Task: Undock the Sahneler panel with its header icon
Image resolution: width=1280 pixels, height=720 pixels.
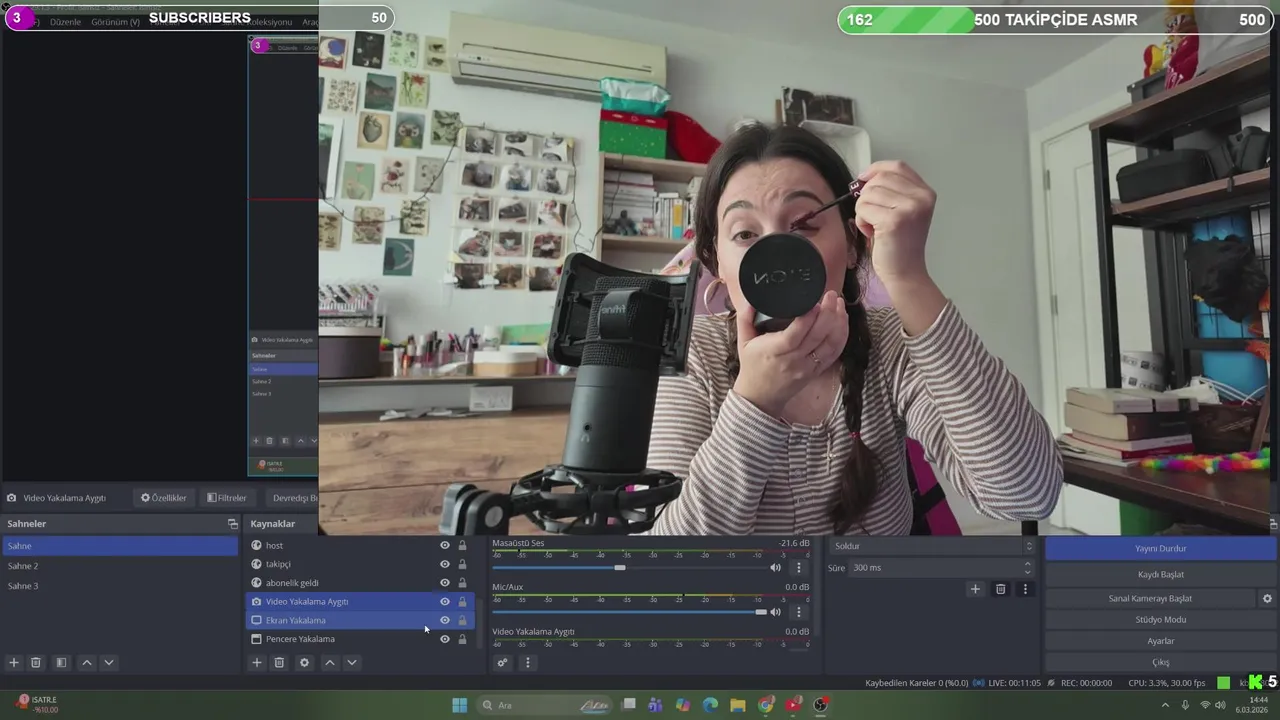Action: [x=233, y=524]
